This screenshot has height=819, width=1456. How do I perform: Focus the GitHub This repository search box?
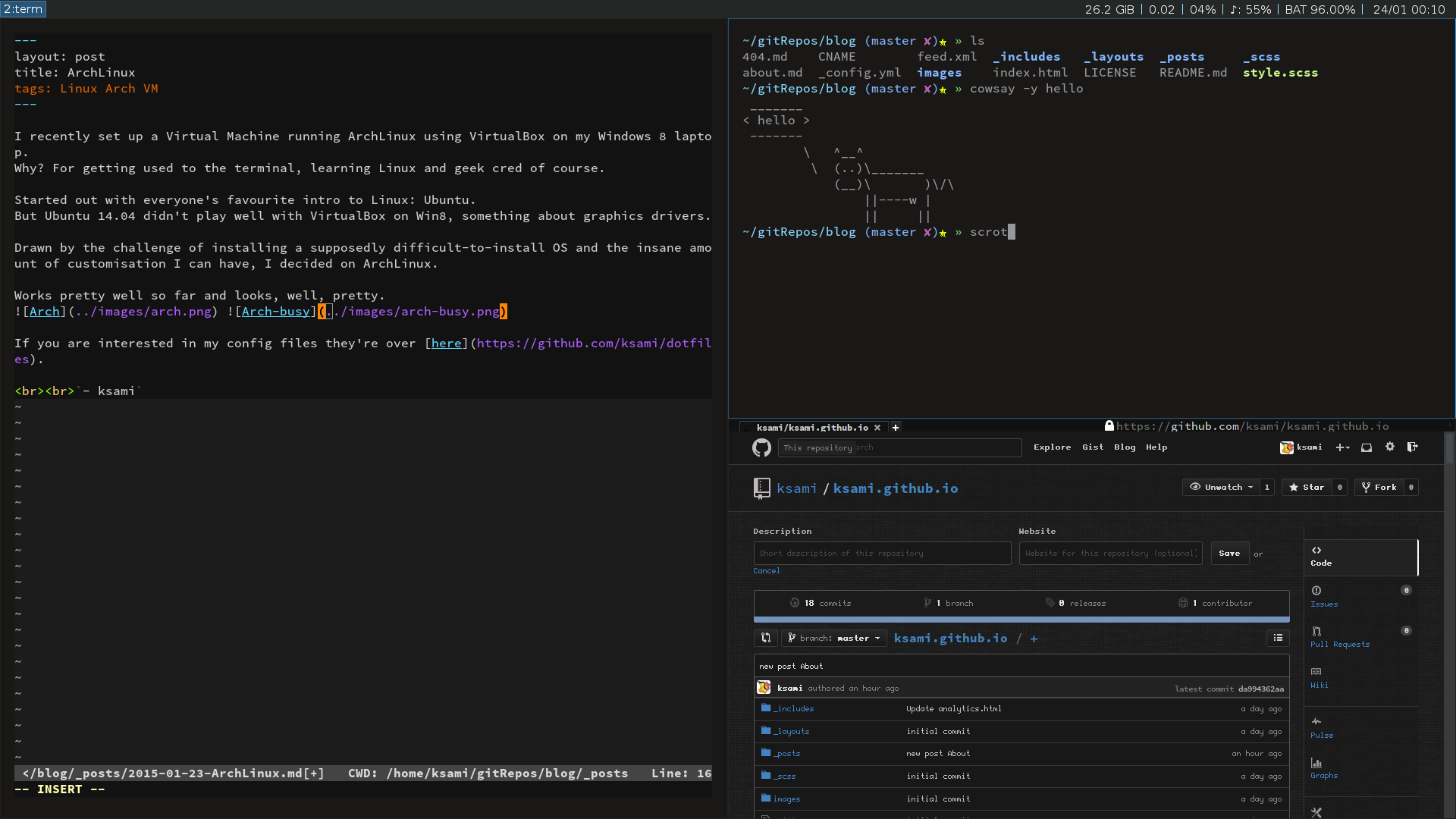tap(899, 447)
